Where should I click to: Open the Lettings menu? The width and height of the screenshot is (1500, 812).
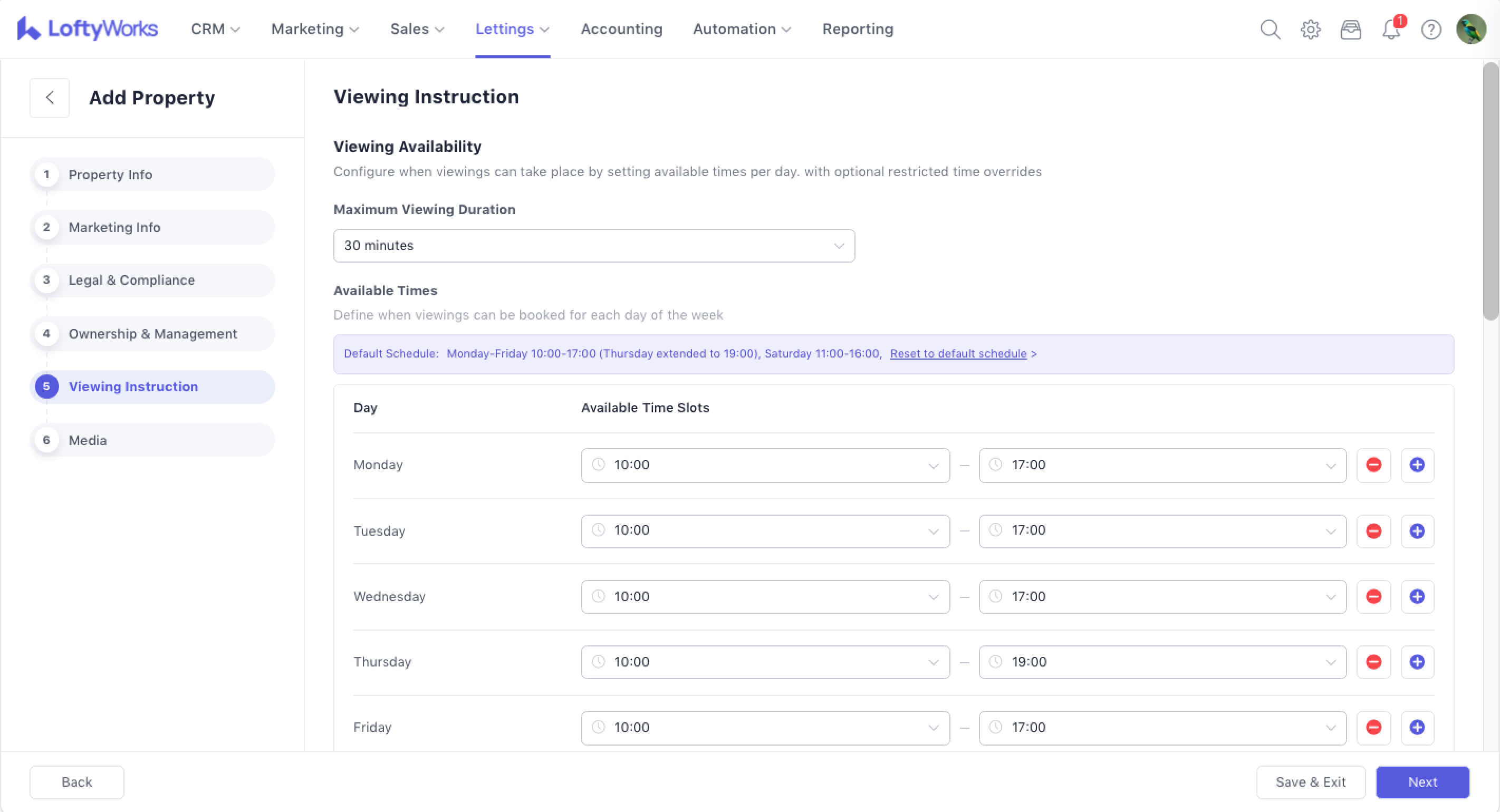(x=512, y=29)
